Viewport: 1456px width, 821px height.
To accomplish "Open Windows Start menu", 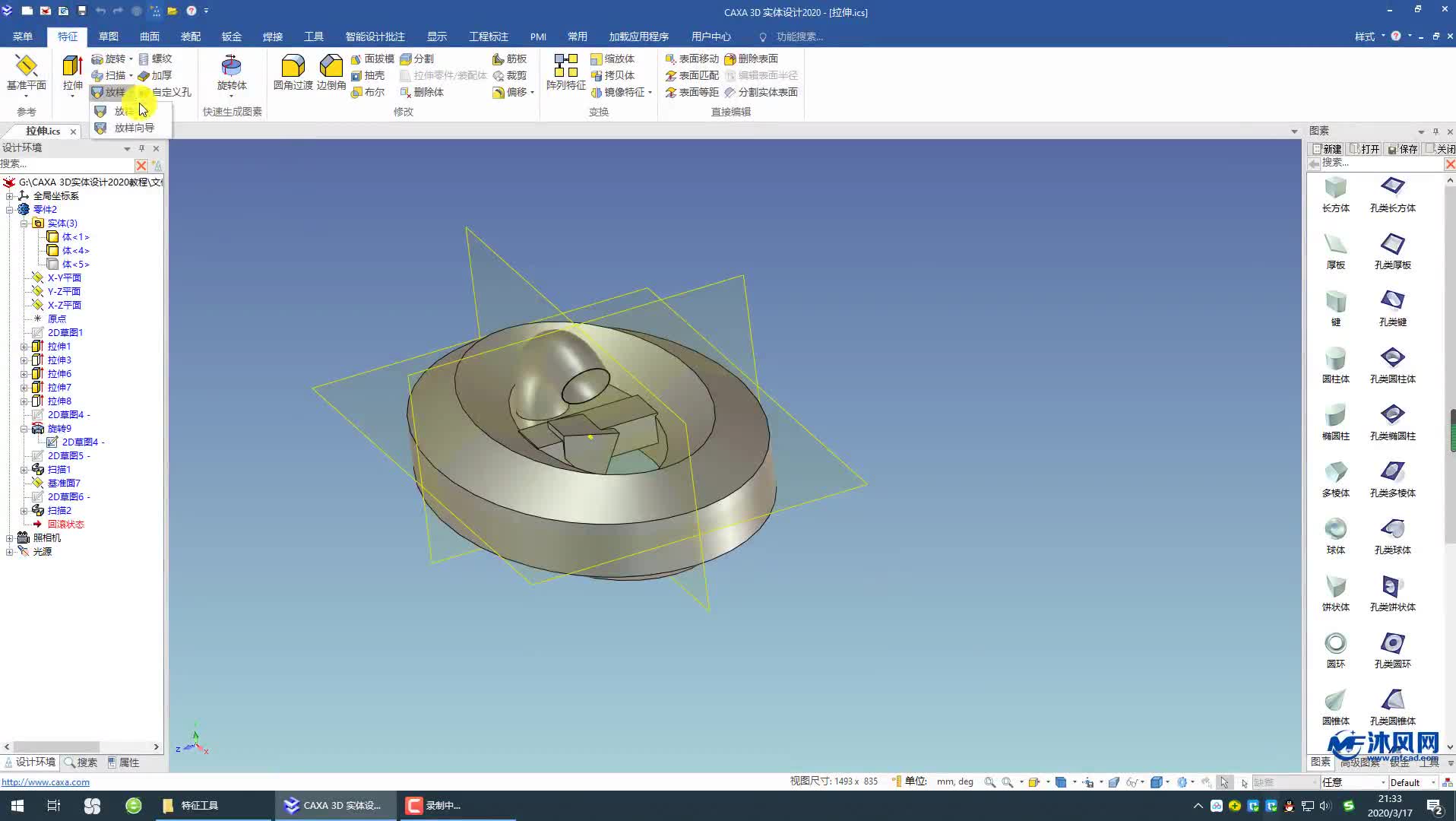I will click(x=17, y=806).
